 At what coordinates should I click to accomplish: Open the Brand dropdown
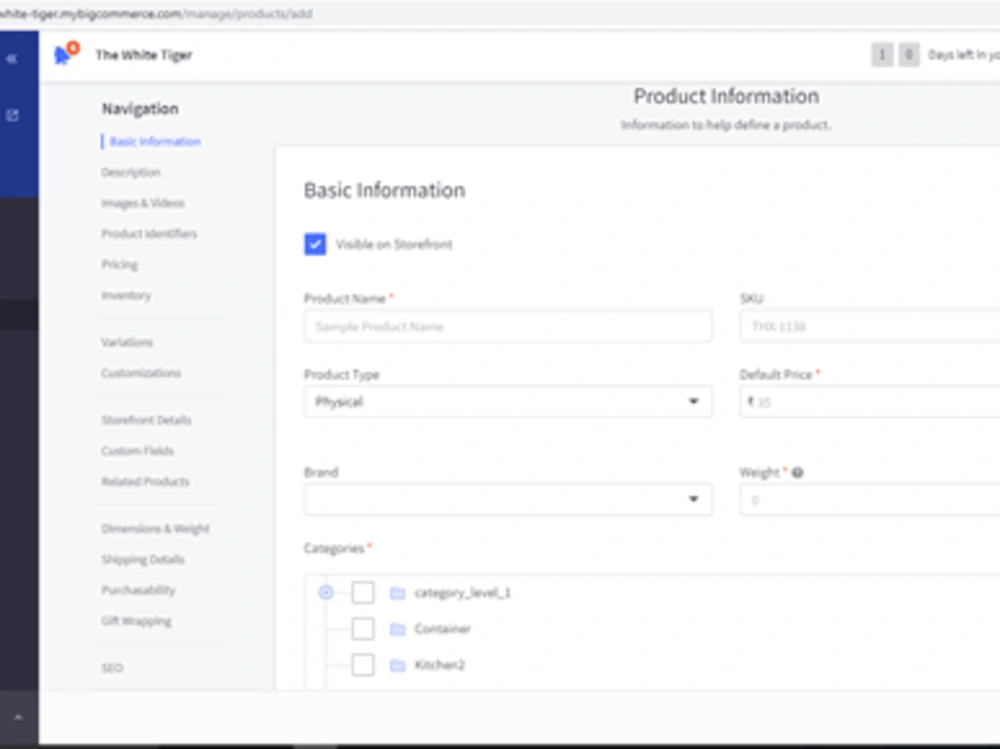(508, 500)
